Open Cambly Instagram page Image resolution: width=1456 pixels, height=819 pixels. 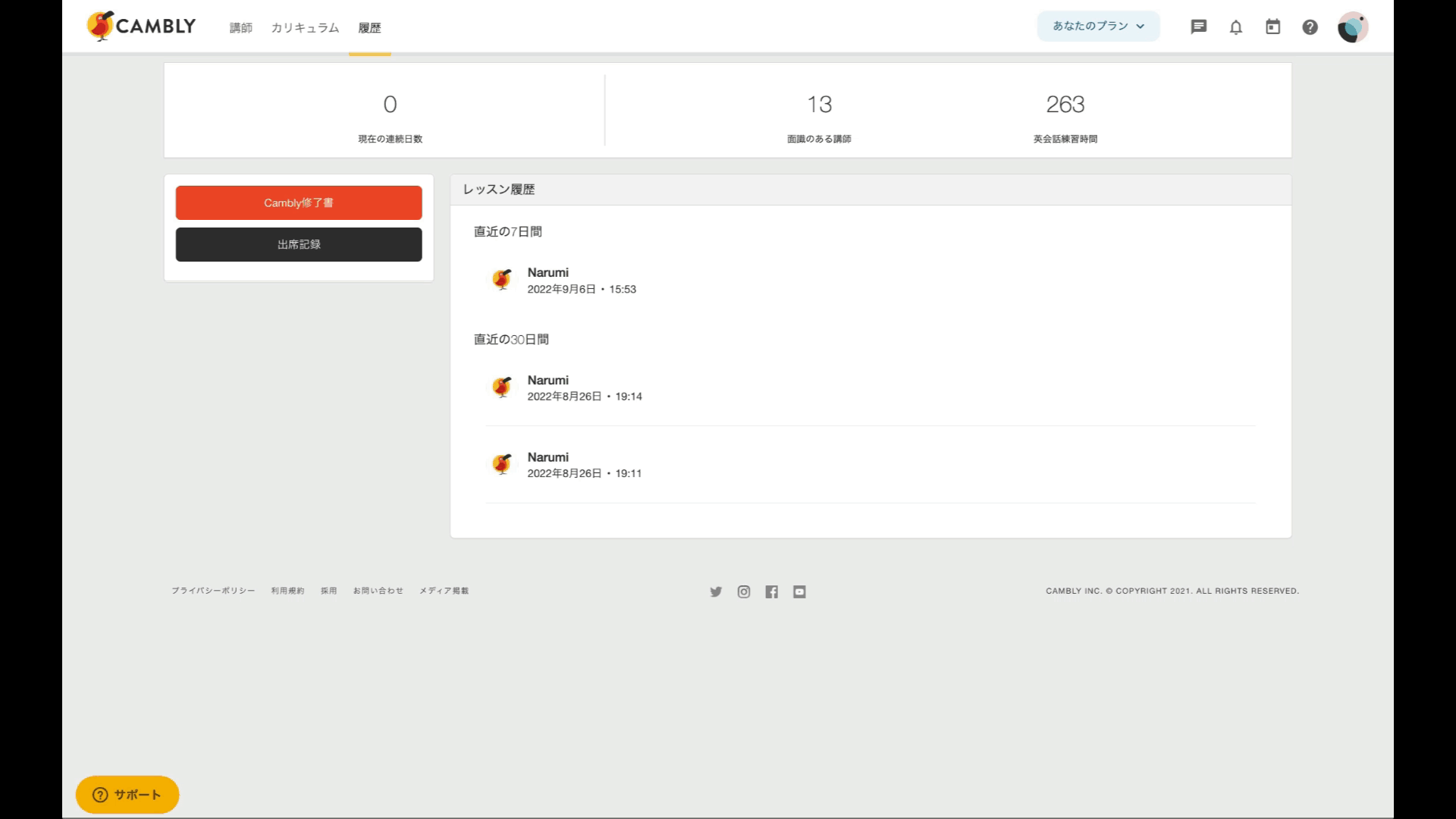[744, 591]
